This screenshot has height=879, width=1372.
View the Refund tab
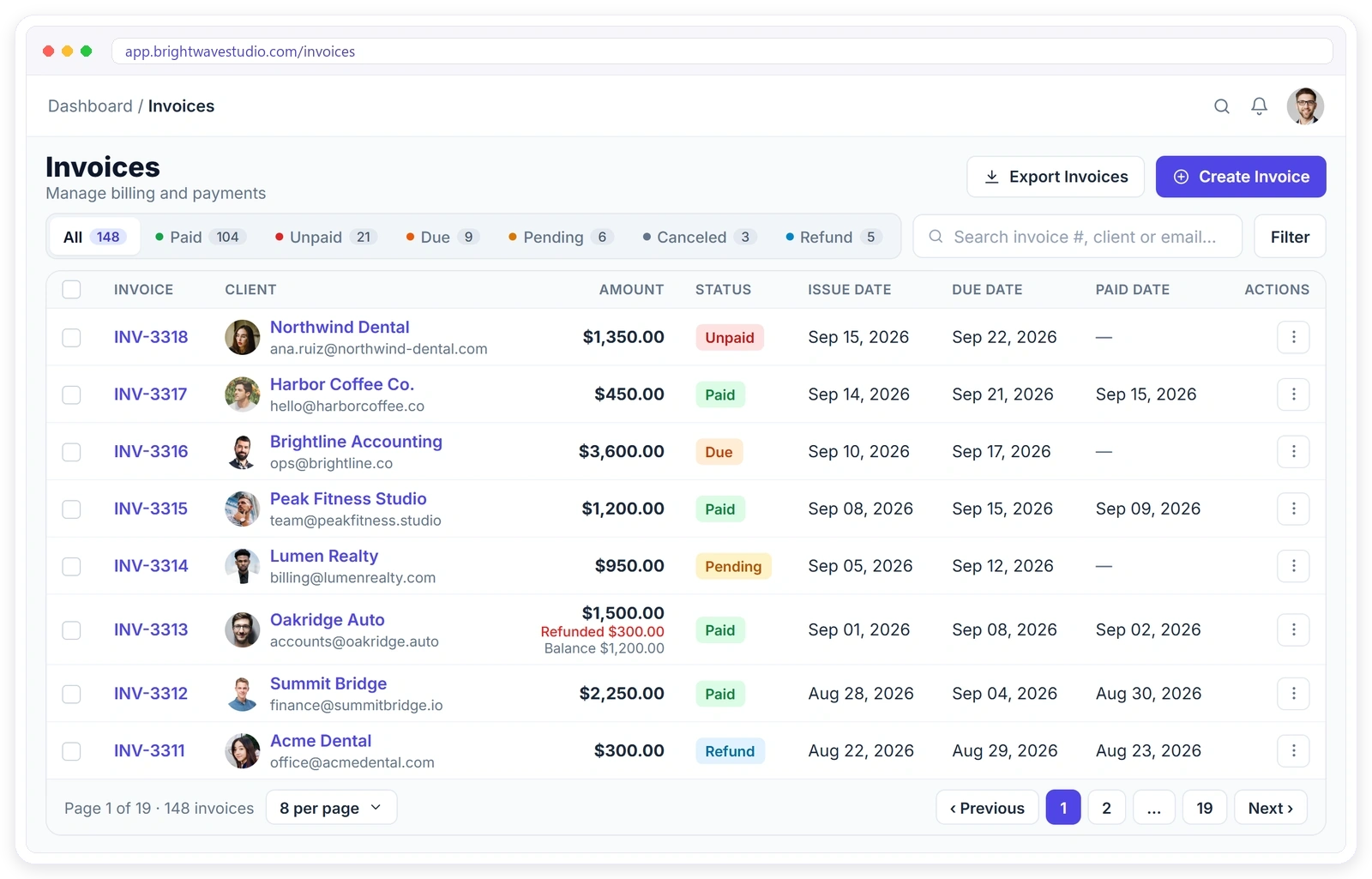(833, 237)
